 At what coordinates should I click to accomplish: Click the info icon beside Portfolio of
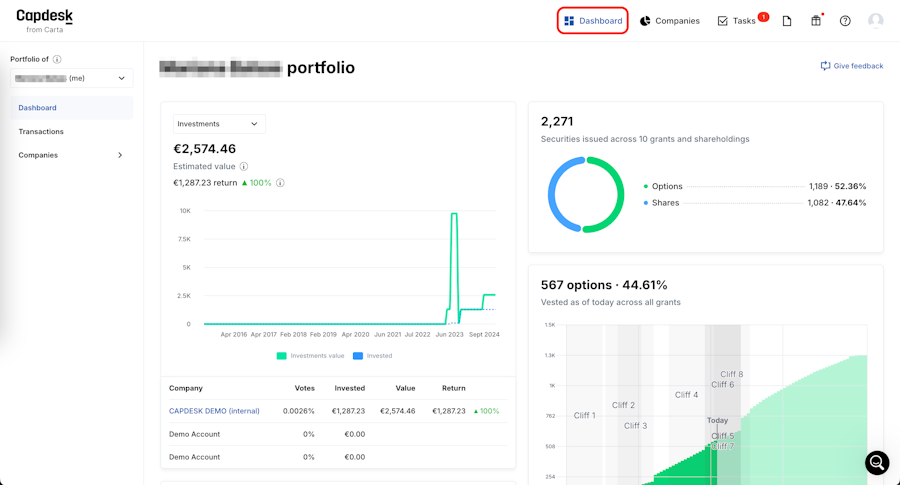57,59
